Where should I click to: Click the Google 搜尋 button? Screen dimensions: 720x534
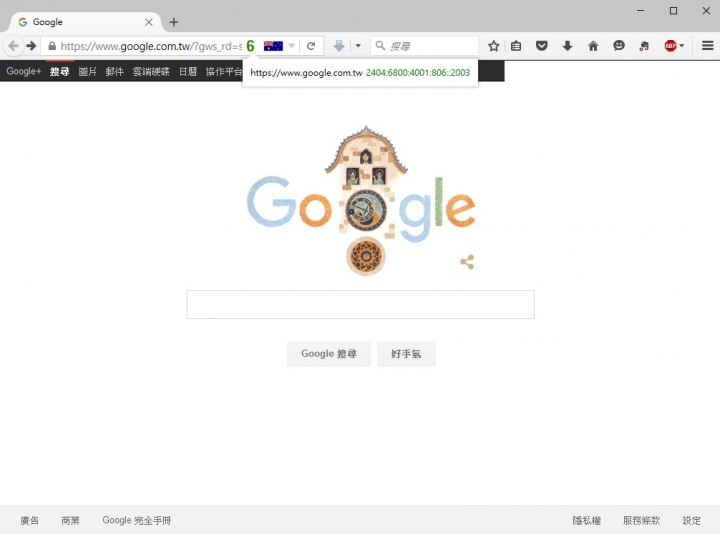coord(329,354)
